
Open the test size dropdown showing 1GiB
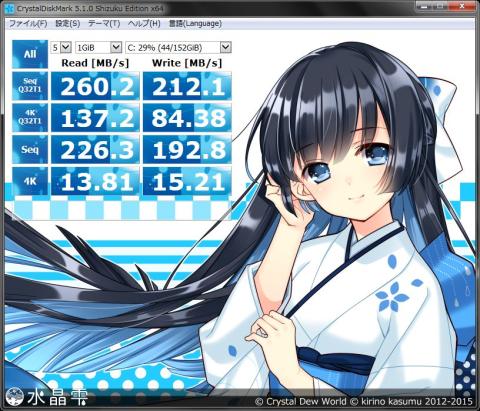pos(98,47)
